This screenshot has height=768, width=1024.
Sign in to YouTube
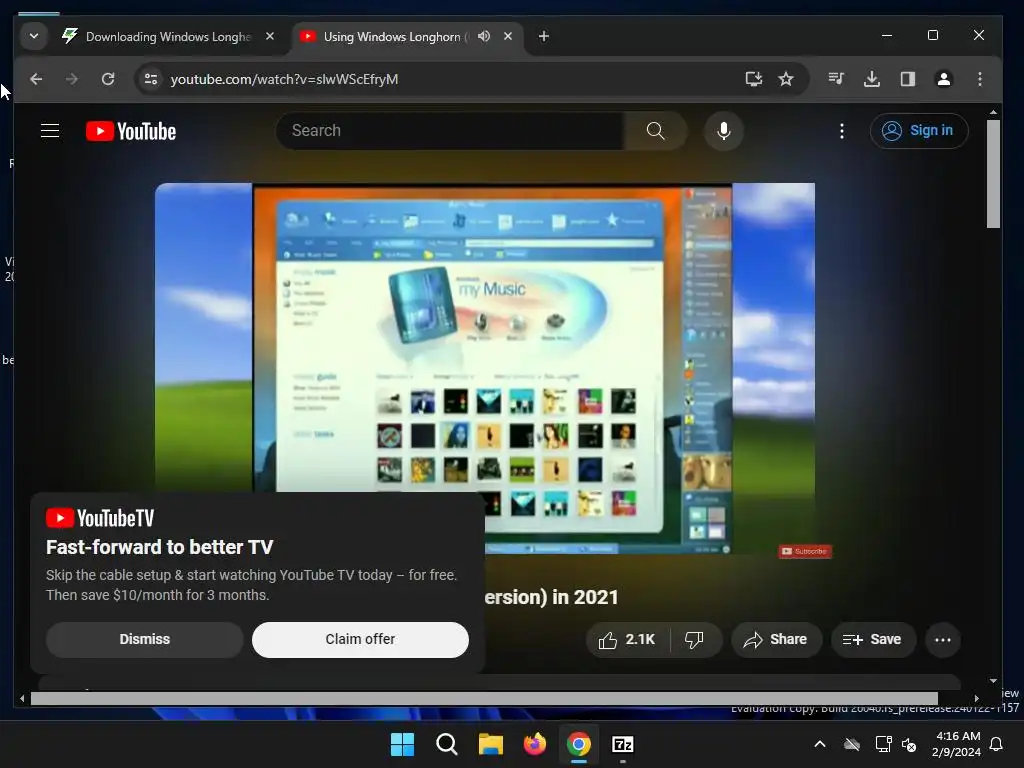[918, 131]
